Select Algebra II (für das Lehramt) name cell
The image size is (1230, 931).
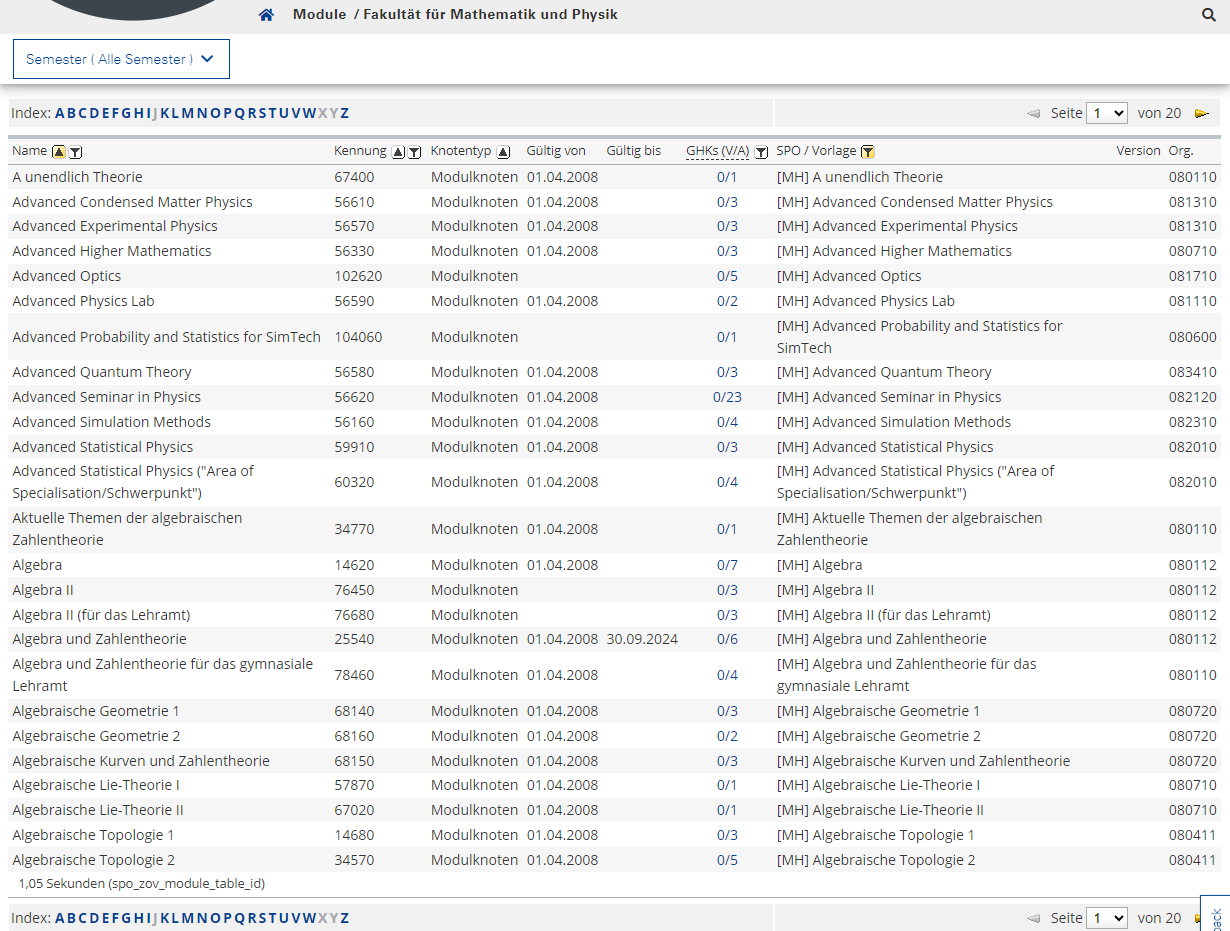coord(101,615)
